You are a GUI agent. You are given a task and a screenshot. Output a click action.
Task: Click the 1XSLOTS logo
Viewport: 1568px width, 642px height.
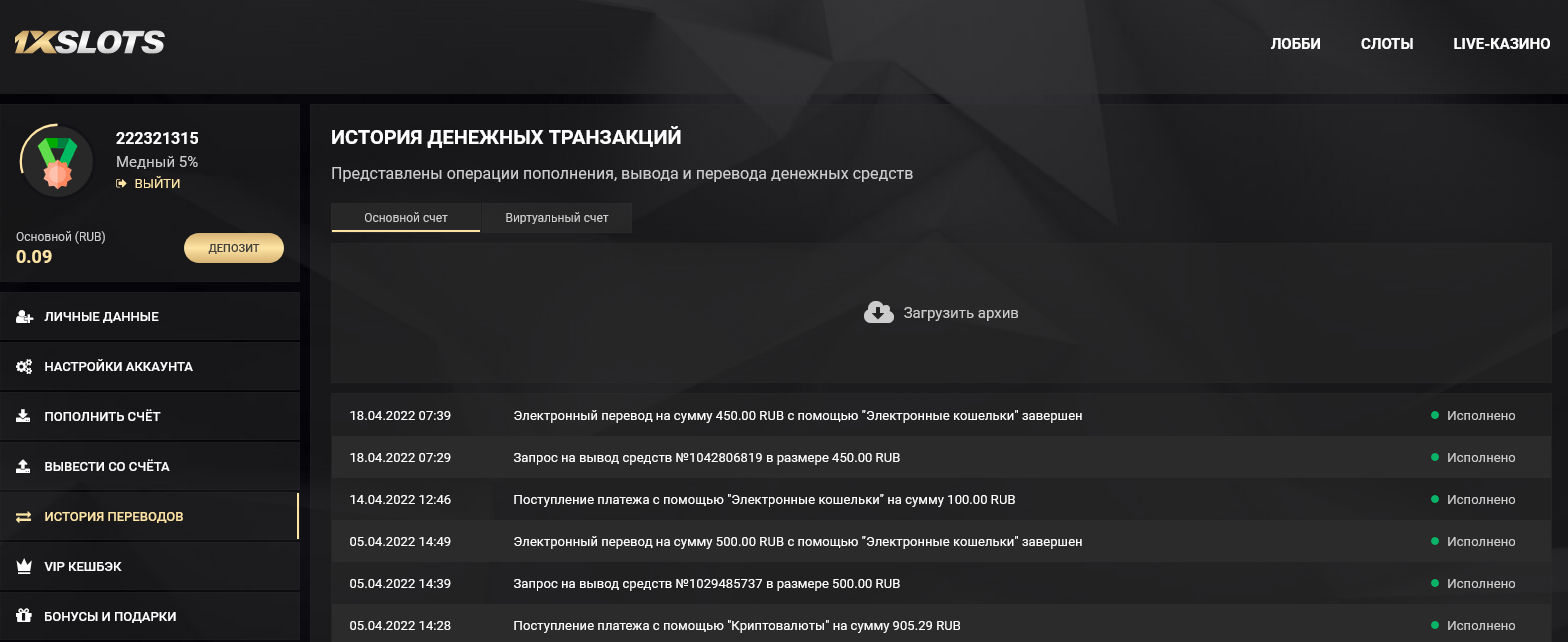[x=89, y=43]
